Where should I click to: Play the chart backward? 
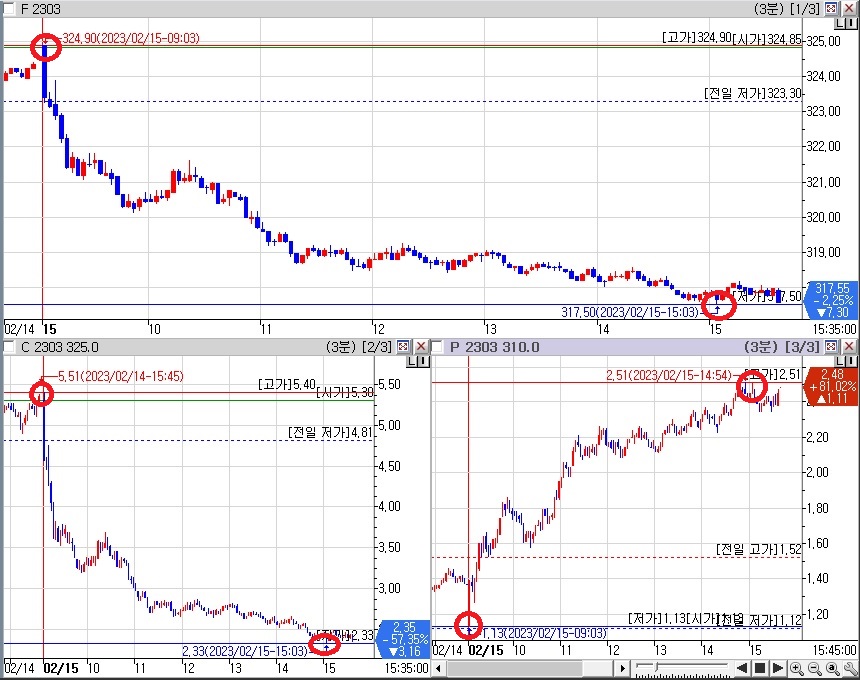(x=742, y=668)
